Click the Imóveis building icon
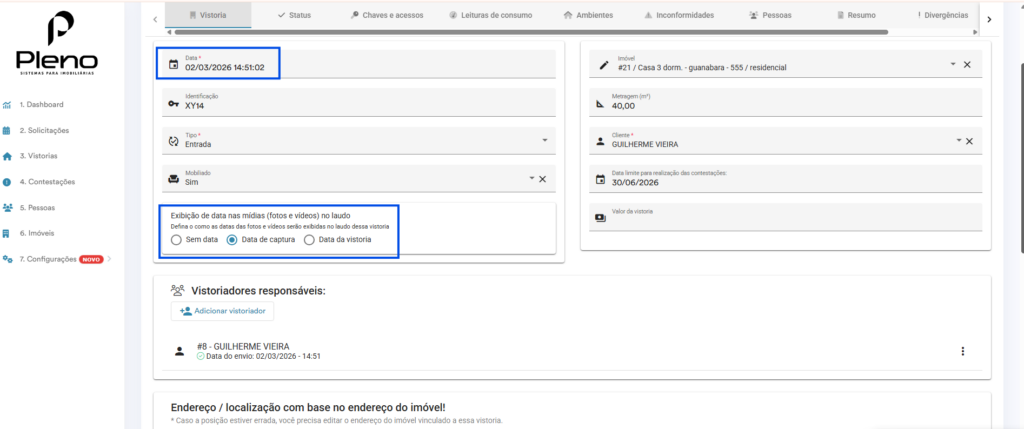Viewport: 1024px width, 429px height. click(8, 233)
